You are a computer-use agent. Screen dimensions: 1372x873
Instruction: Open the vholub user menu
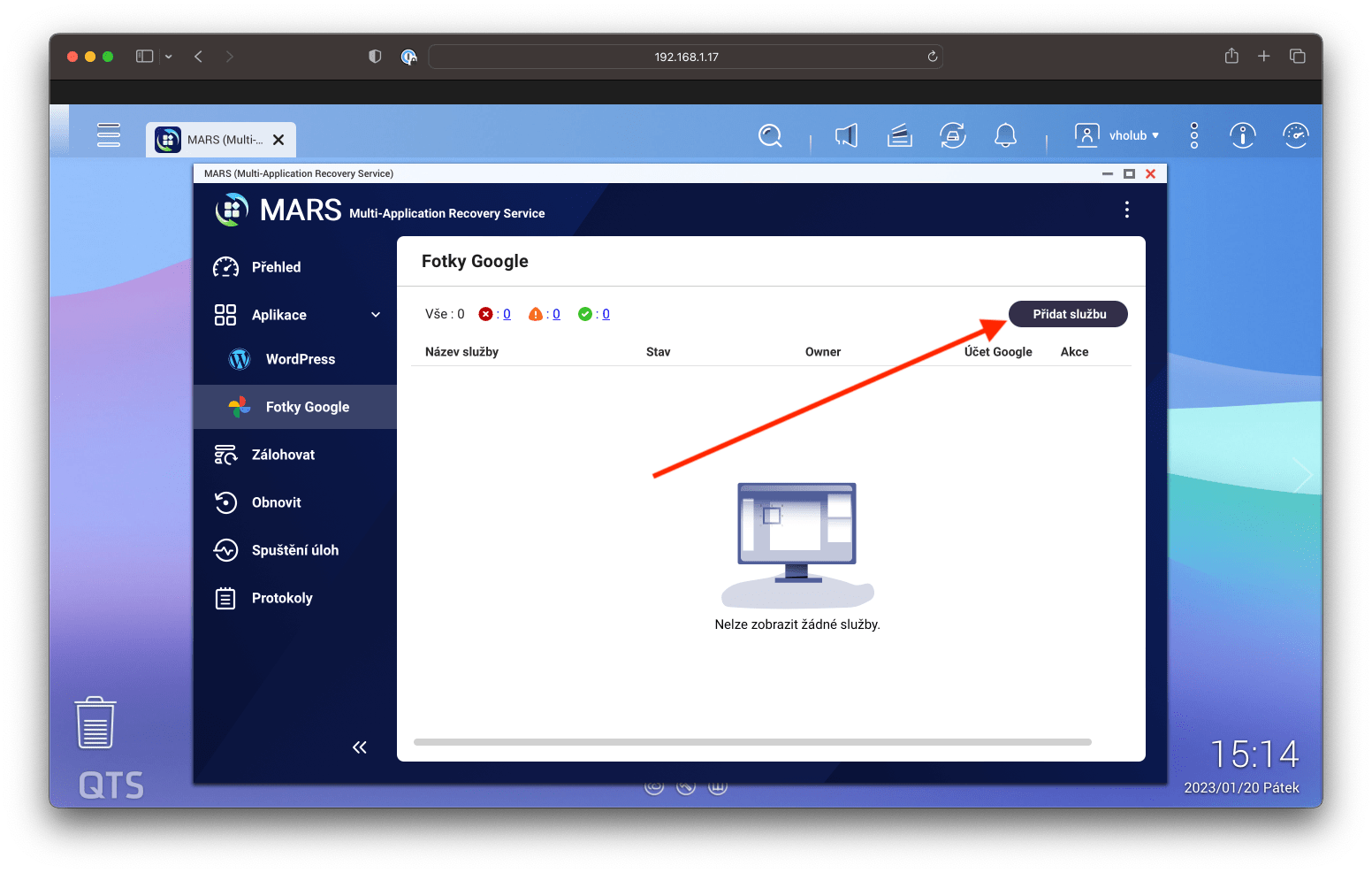(x=1117, y=135)
